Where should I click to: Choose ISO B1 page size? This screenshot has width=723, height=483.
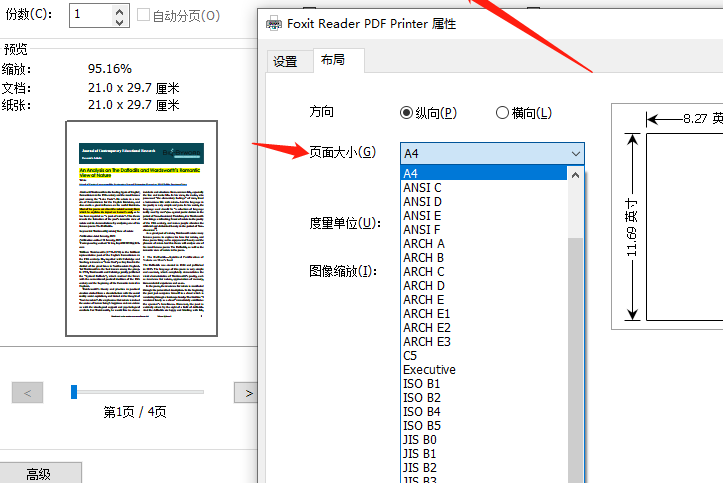tap(484, 384)
